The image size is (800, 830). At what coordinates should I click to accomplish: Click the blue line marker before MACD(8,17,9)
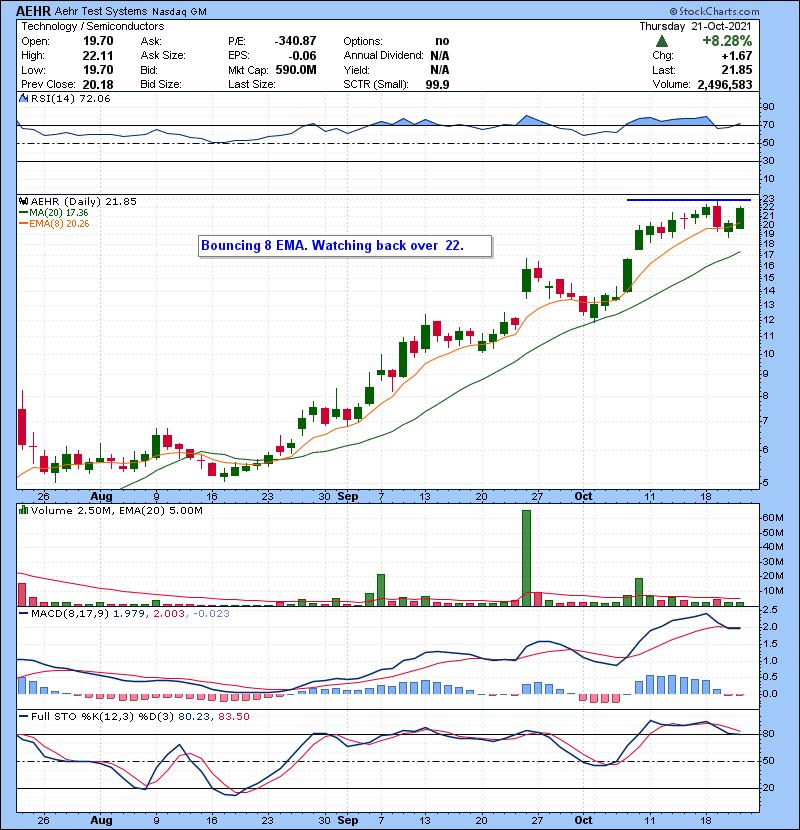(x=23, y=614)
